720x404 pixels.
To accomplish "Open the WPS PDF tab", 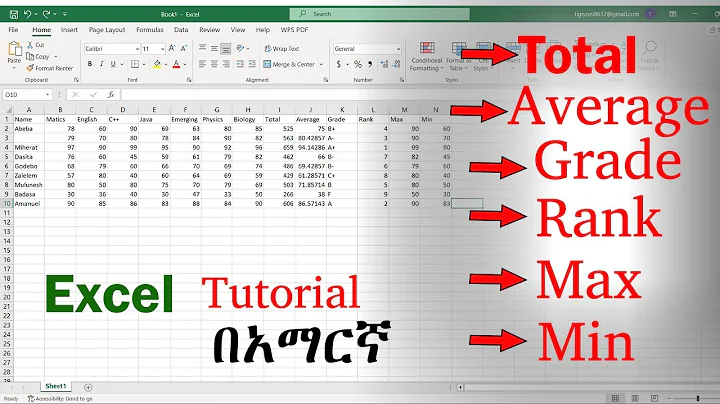I will click(294, 30).
